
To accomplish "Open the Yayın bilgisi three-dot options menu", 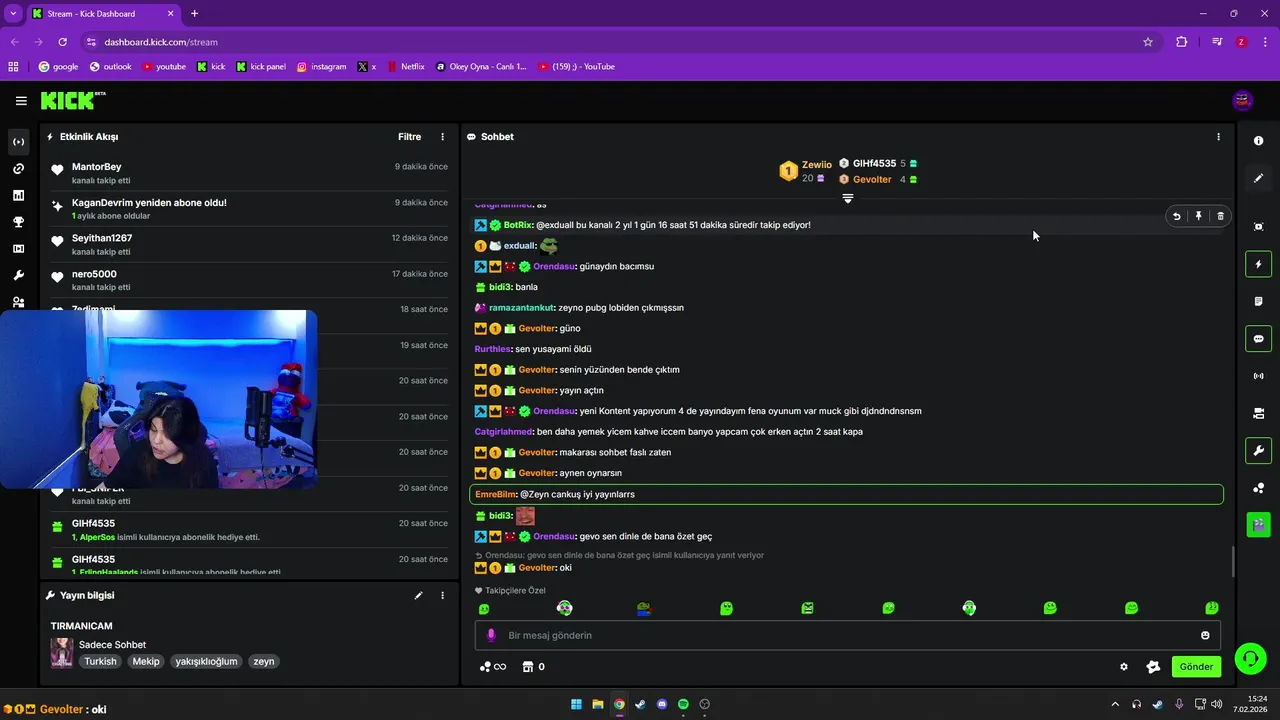I will coord(443,596).
